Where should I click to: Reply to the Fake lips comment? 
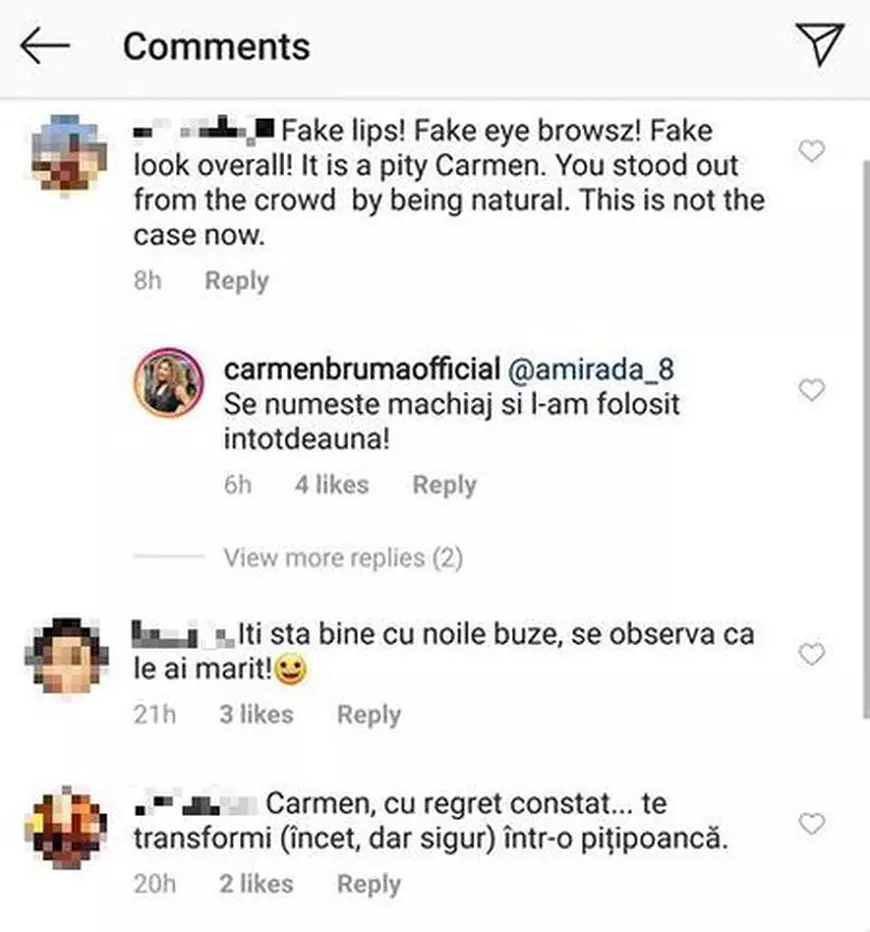point(236,280)
